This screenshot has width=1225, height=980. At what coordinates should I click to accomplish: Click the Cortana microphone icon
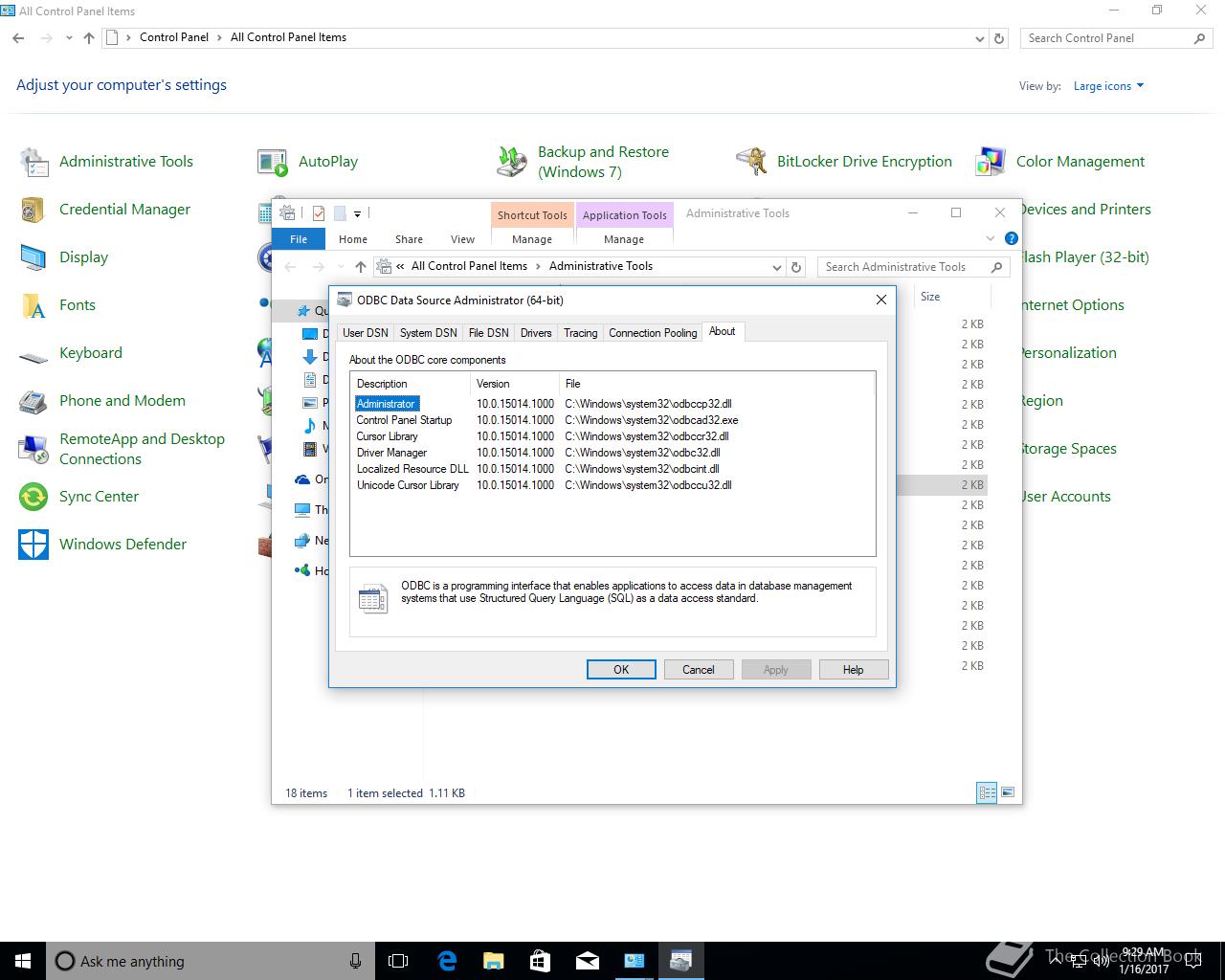pyautogui.click(x=355, y=961)
